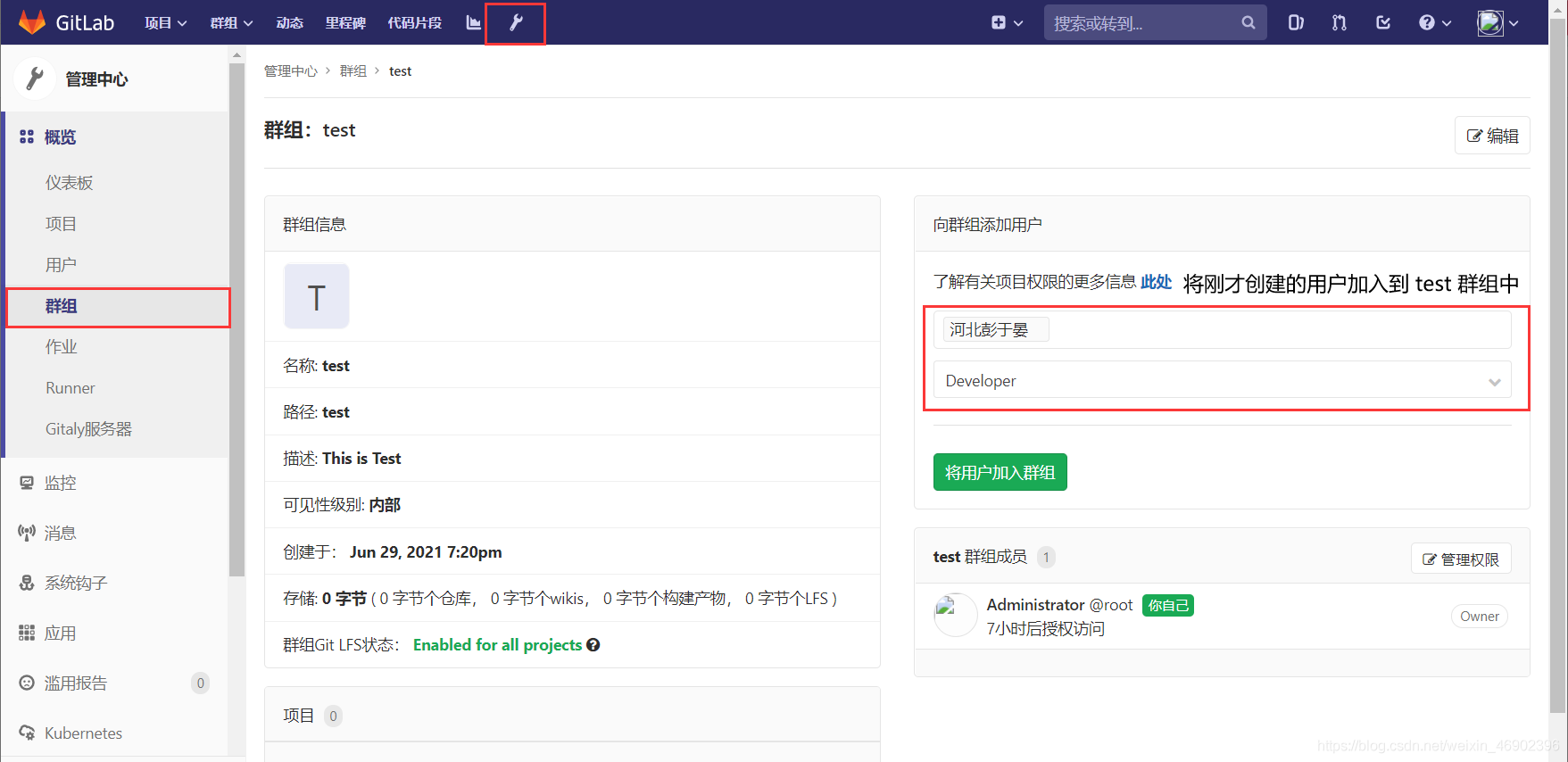Click the 描述 This is Test text
1568x762 pixels.
point(342,458)
